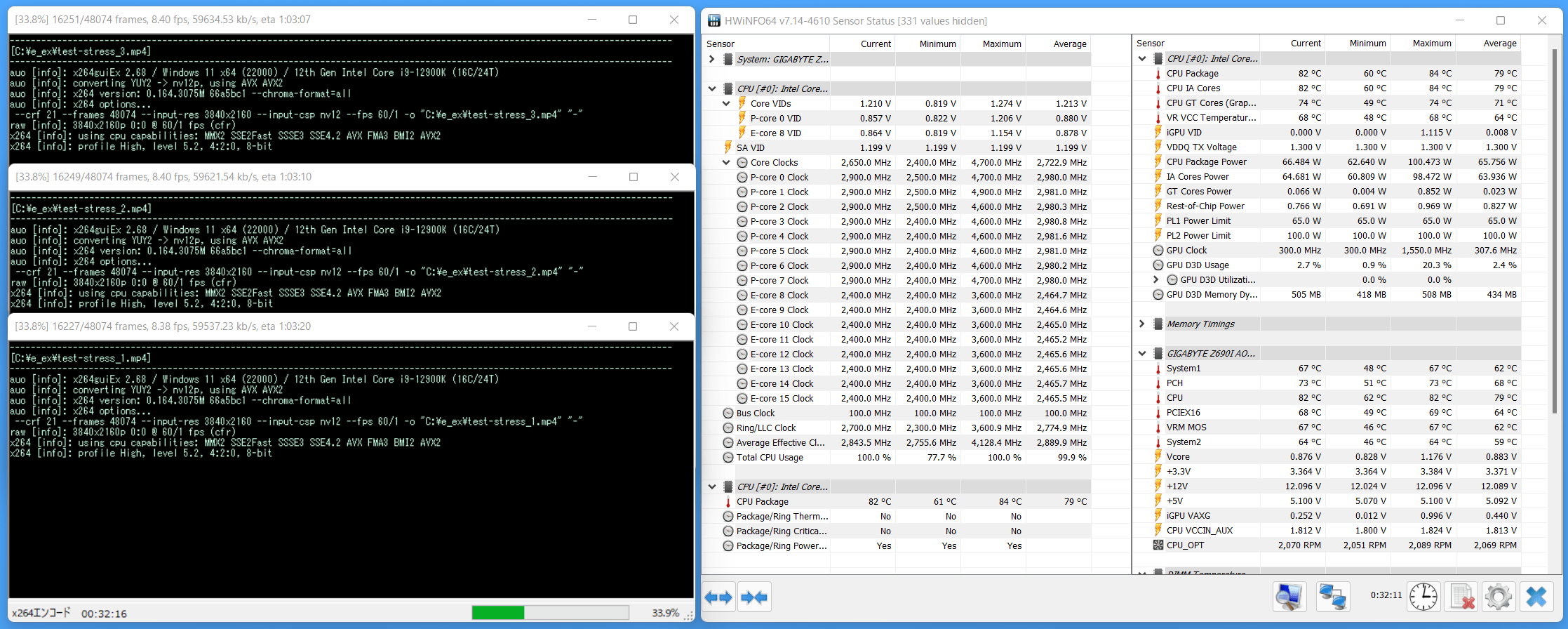Collapse the Core VIDs subtree

[x=726, y=103]
